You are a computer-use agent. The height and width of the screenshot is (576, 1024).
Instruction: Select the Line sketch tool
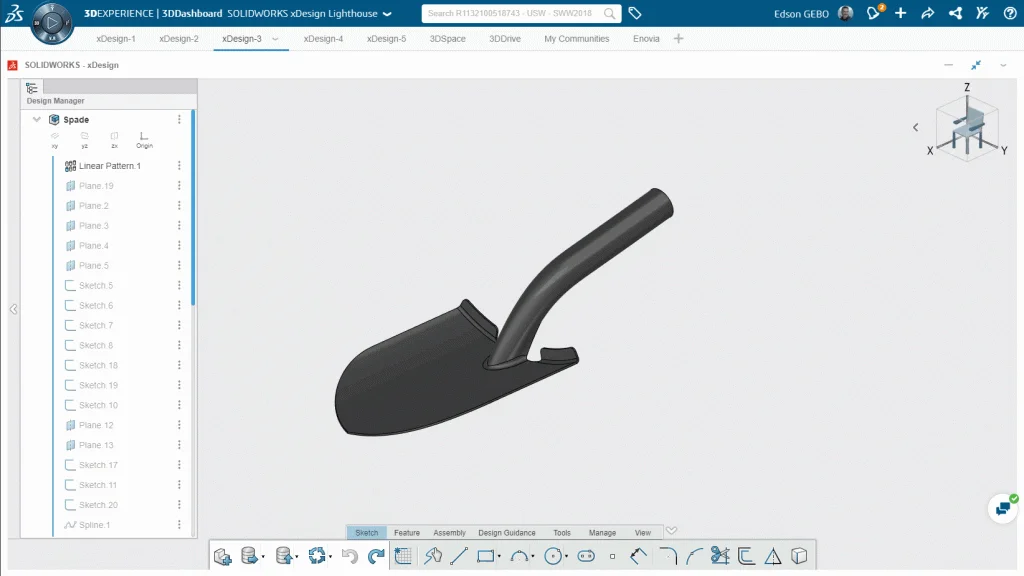point(459,556)
